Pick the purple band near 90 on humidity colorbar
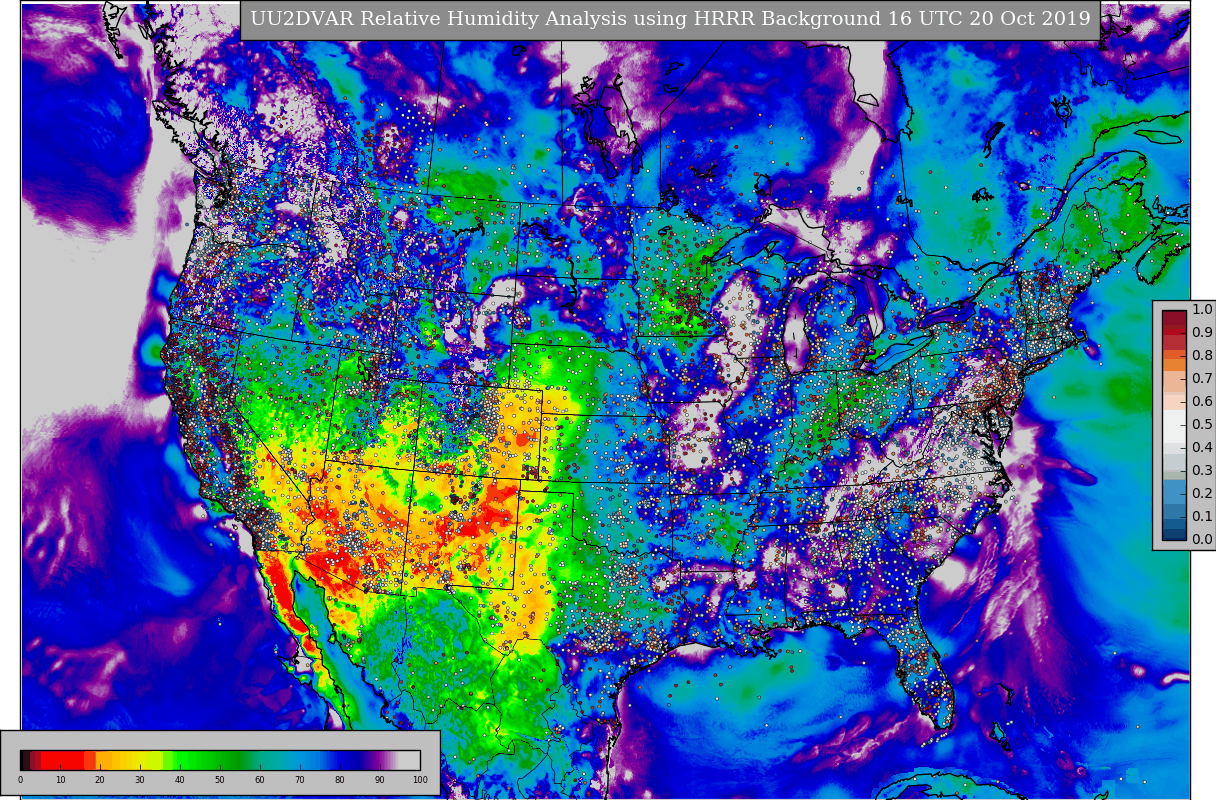 [380, 760]
